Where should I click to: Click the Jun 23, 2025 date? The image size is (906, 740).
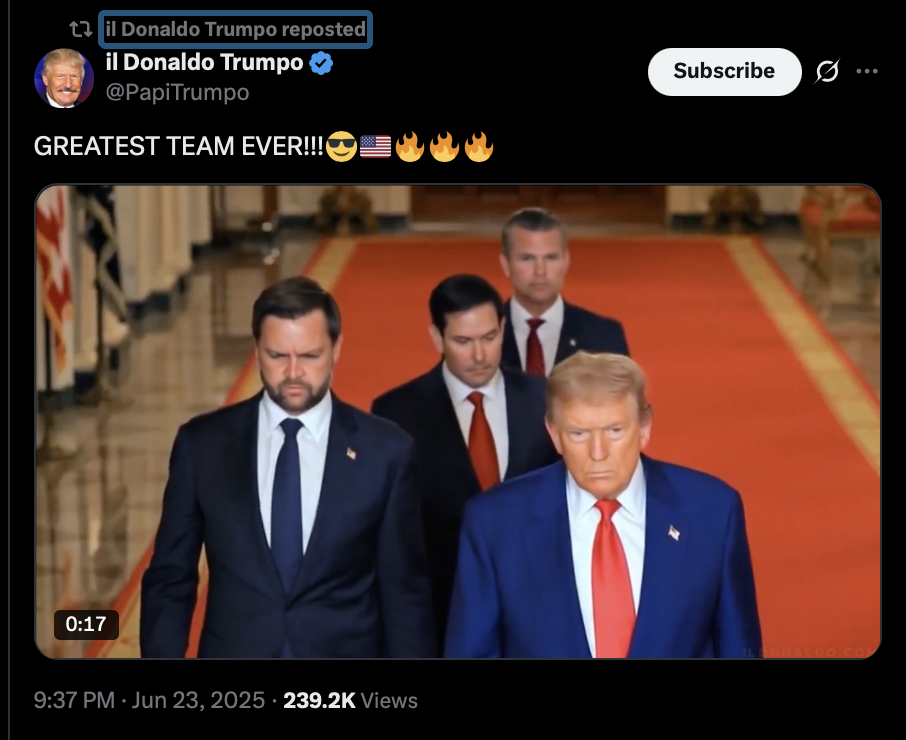click(x=198, y=700)
